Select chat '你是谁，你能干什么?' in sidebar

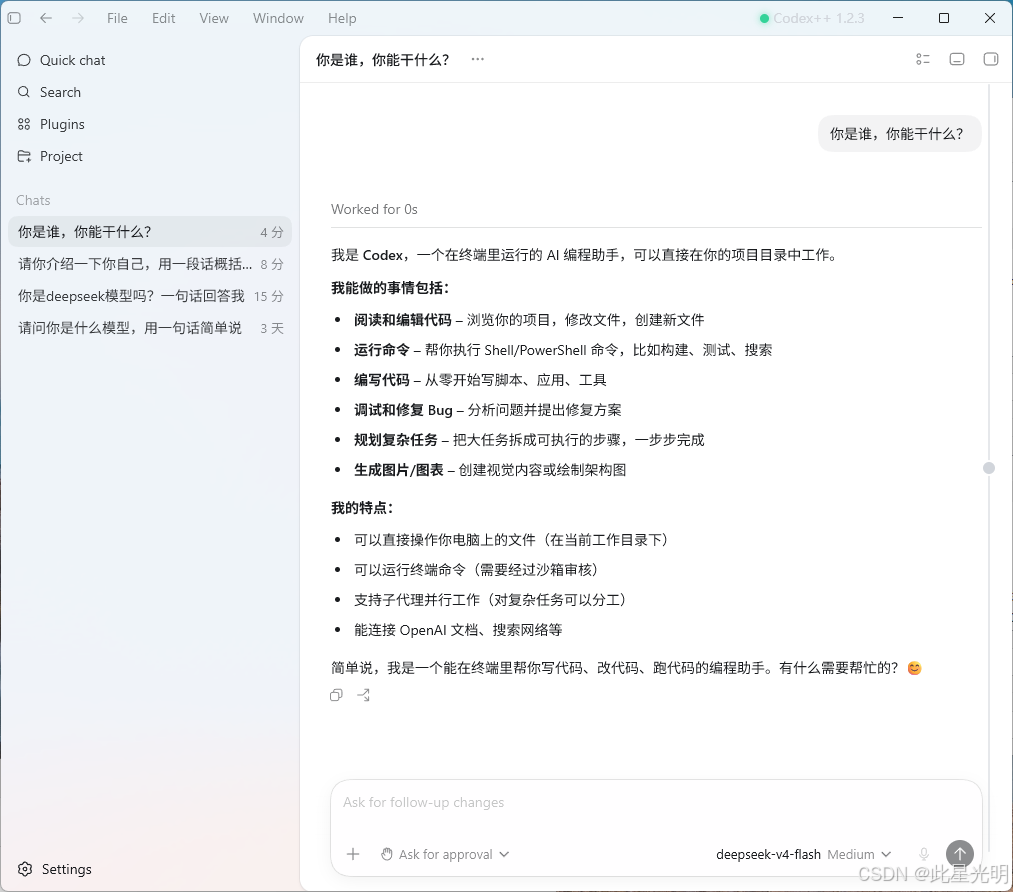pyautogui.click(x=150, y=232)
